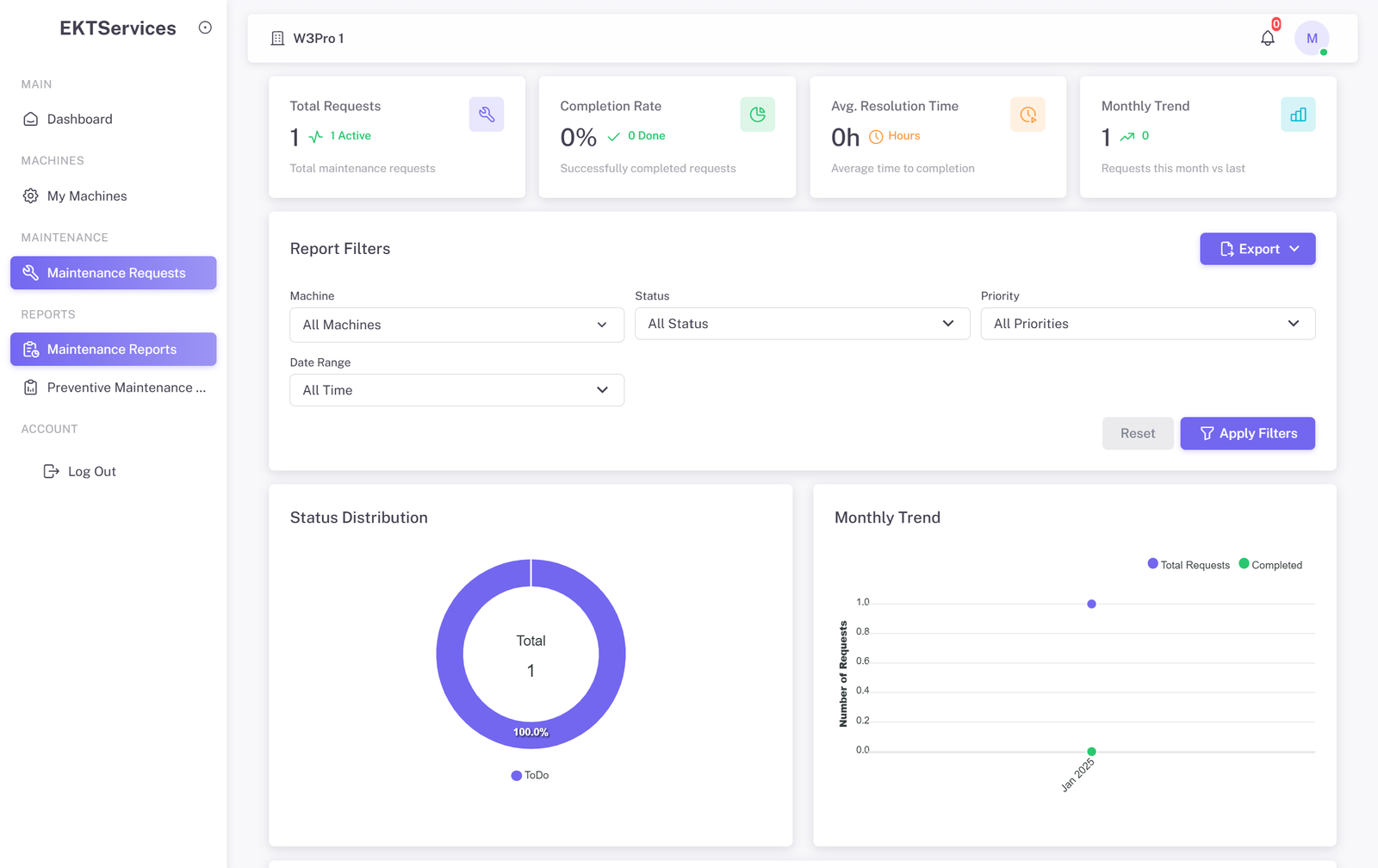Open the Status dropdown showing All Status

tap(802, 324)
